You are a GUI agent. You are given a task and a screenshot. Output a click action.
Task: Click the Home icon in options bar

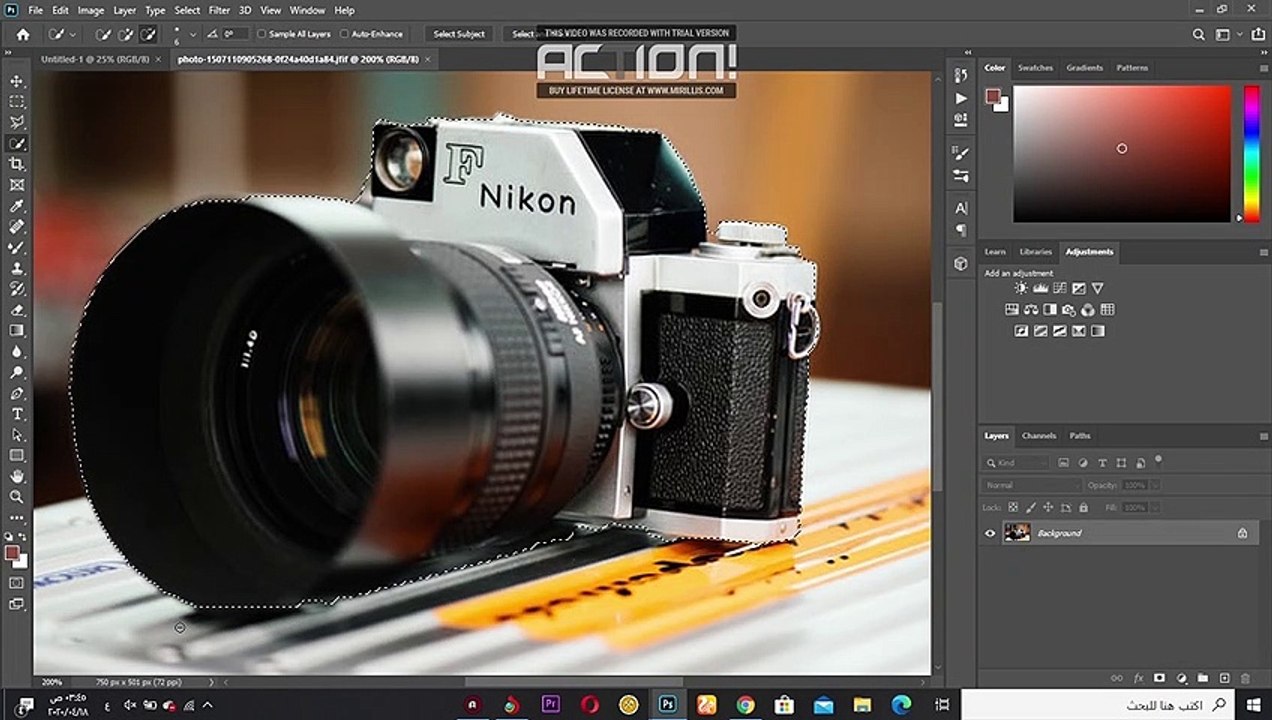point(23,34)
